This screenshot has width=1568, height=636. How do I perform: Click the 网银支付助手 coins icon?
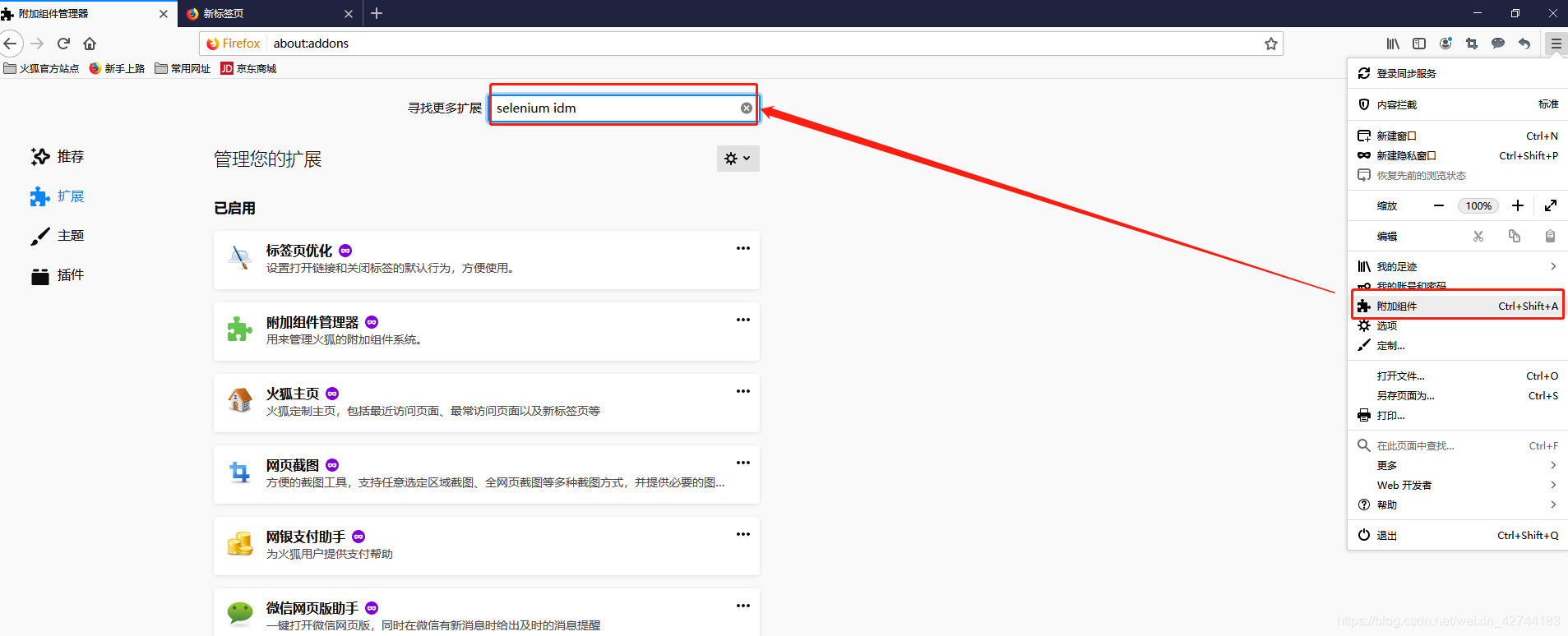click(x=240, y=544)
